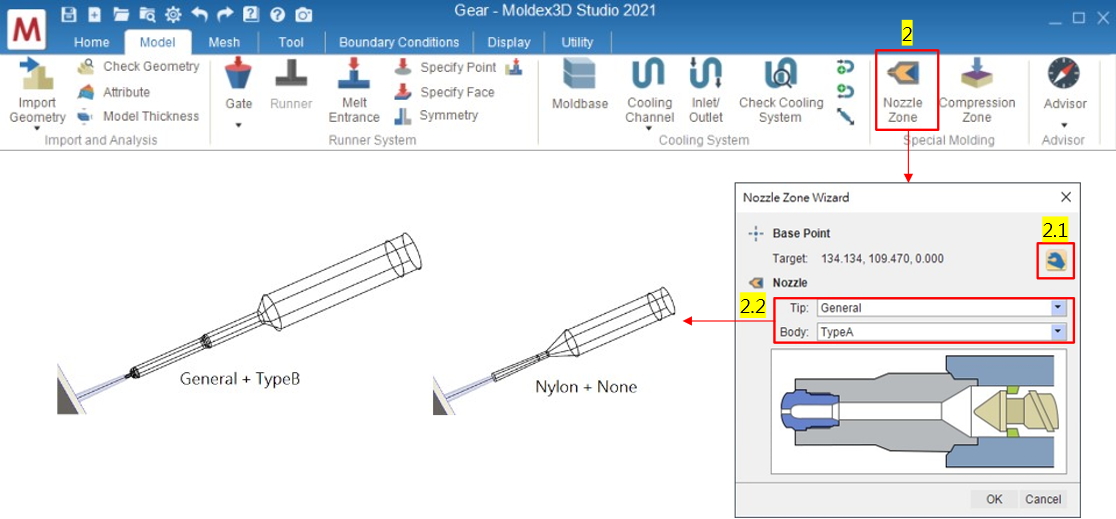Click the top small green-plus cooling loop icon

click(x=845, y=67)
